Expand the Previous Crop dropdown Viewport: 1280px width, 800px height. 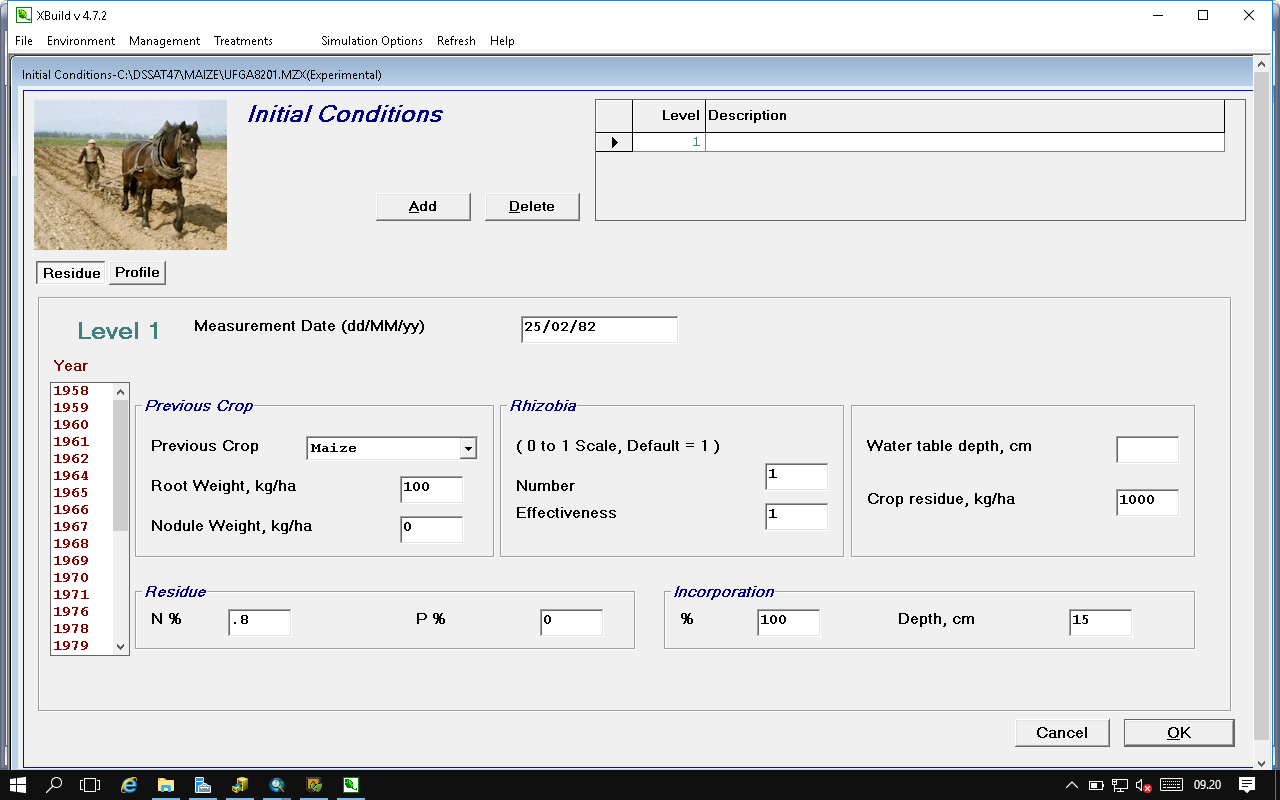tap(468, 449)
